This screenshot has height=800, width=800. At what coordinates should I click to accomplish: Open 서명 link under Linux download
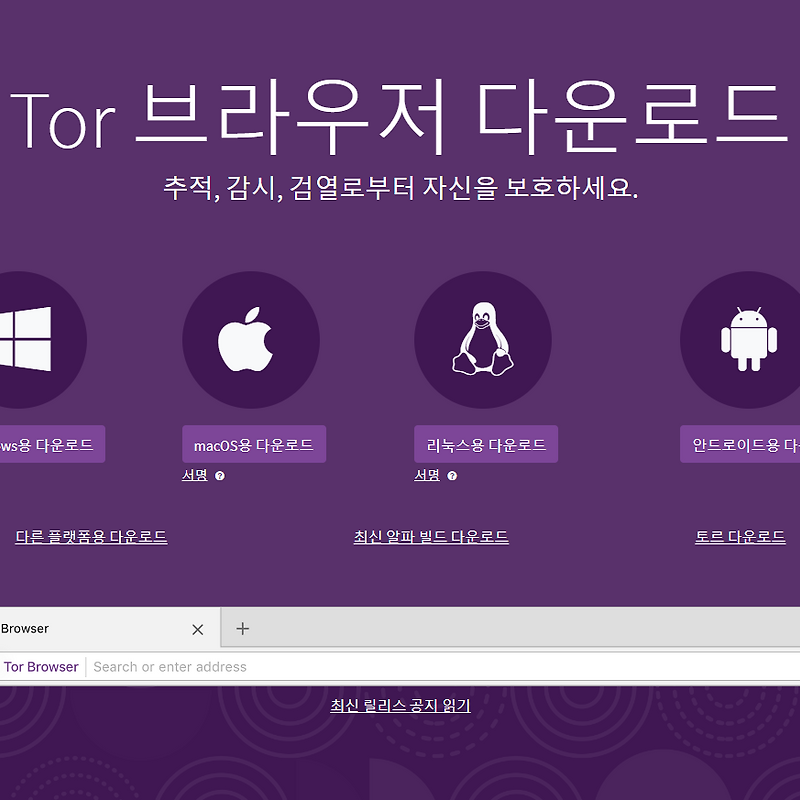click(x=427, y=475)
